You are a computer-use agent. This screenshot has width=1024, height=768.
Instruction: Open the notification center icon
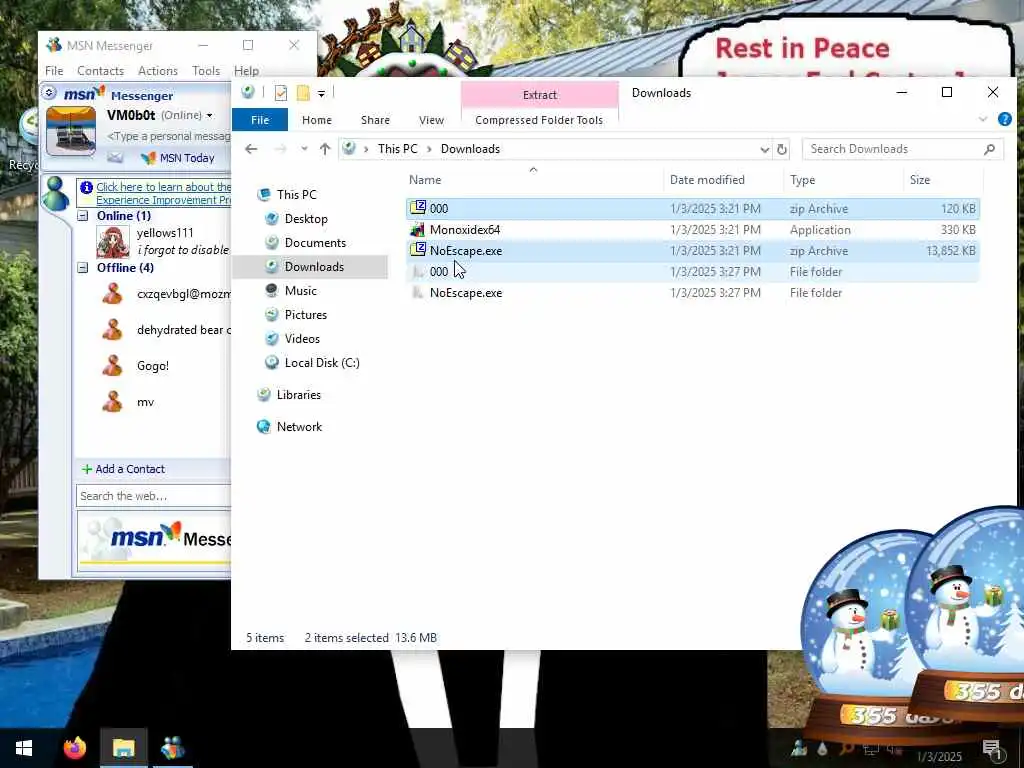point(992,749)
